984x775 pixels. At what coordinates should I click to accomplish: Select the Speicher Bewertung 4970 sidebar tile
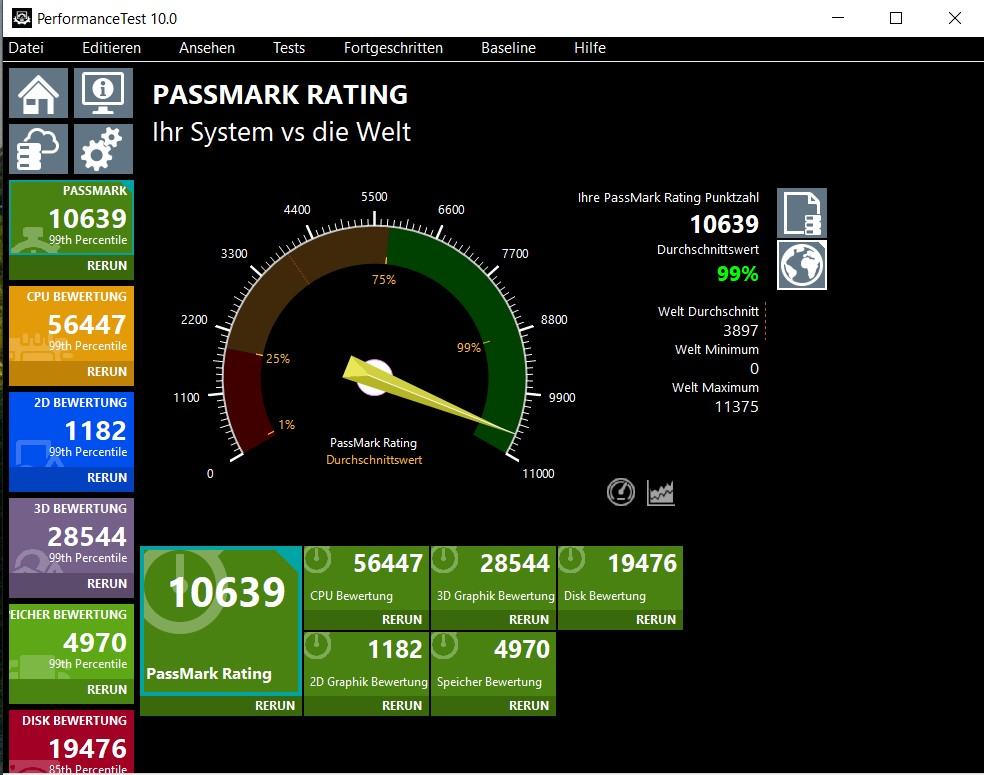pos(72,641)
